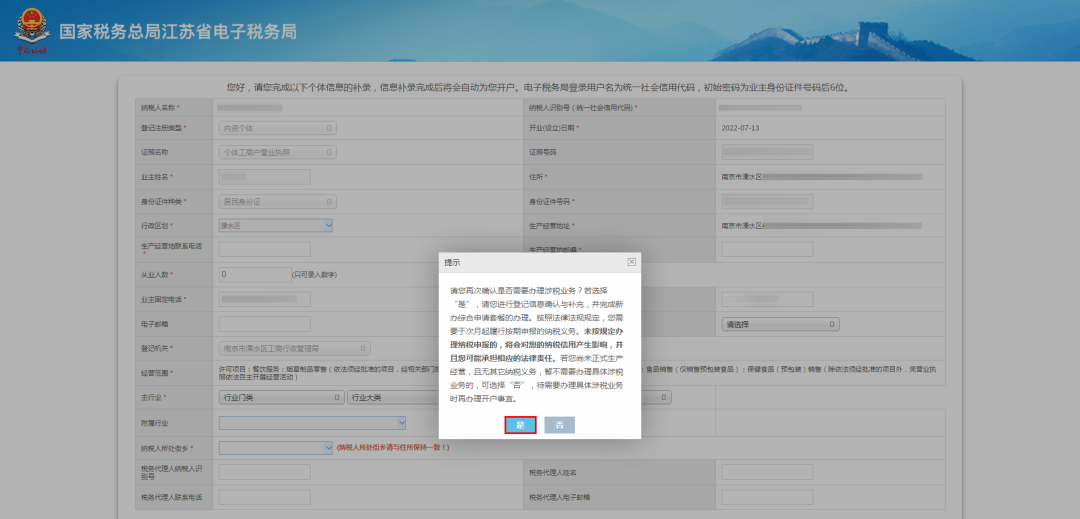Open the 登记注册类型 dropdown showing 内资个体
Screen dimensions: 1080x519
[x=278, y=128]
